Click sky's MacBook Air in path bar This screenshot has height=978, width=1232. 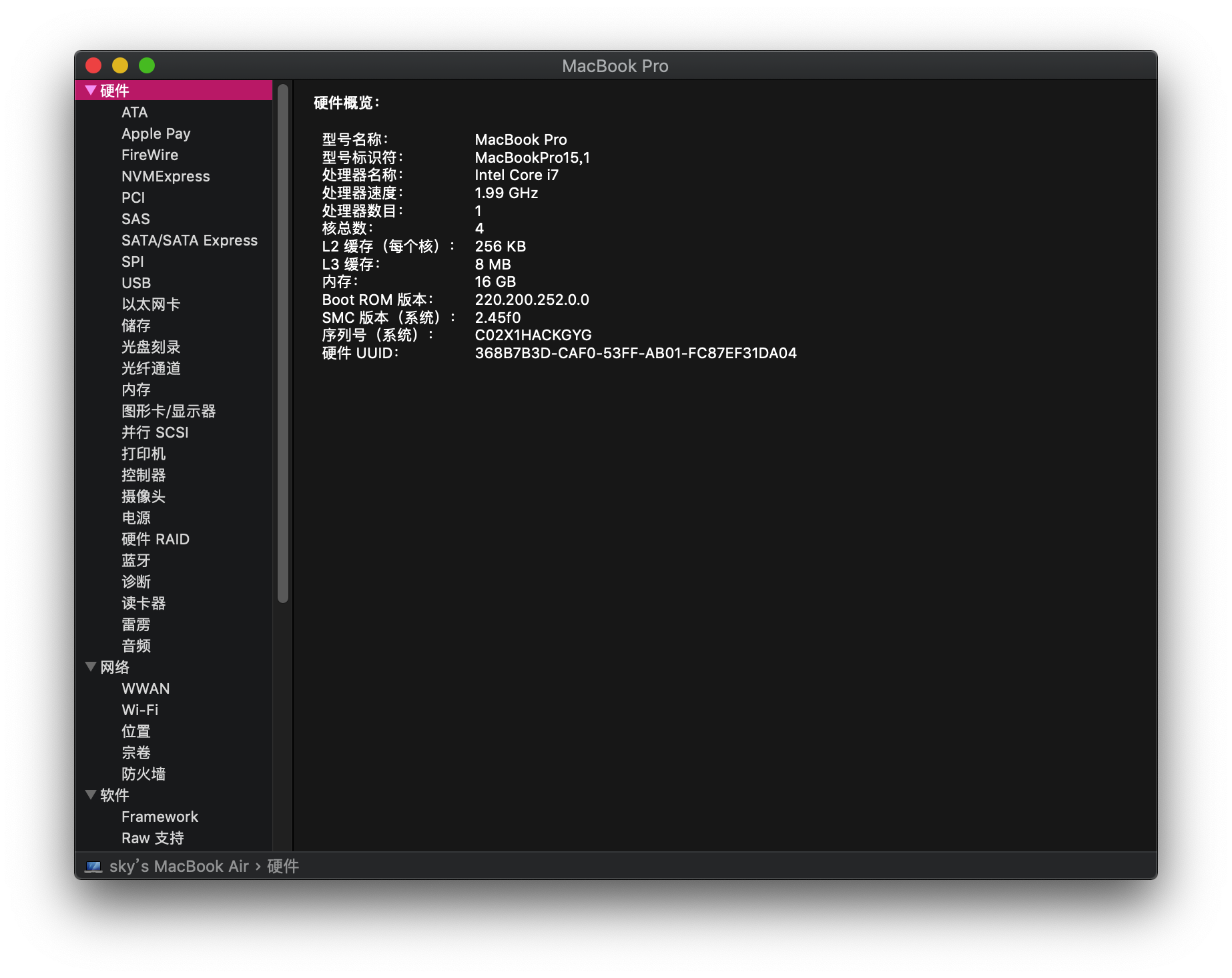pyautogui.click(x=179, y=866)
